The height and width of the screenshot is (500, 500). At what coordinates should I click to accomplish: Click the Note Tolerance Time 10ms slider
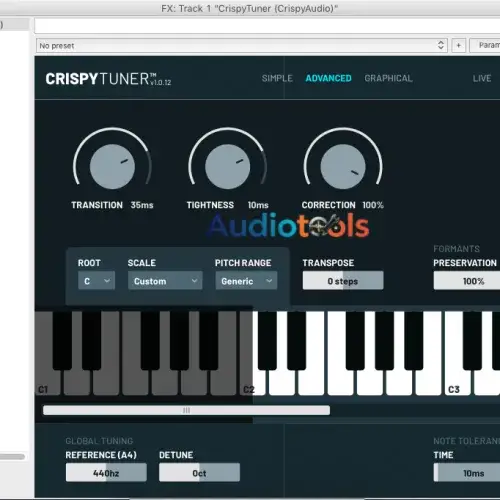pyautogui.click(x=467, y=473)
